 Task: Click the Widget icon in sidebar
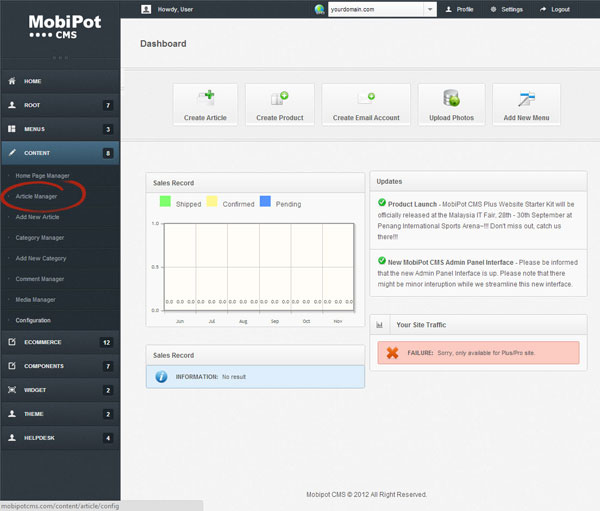(12, 390)
